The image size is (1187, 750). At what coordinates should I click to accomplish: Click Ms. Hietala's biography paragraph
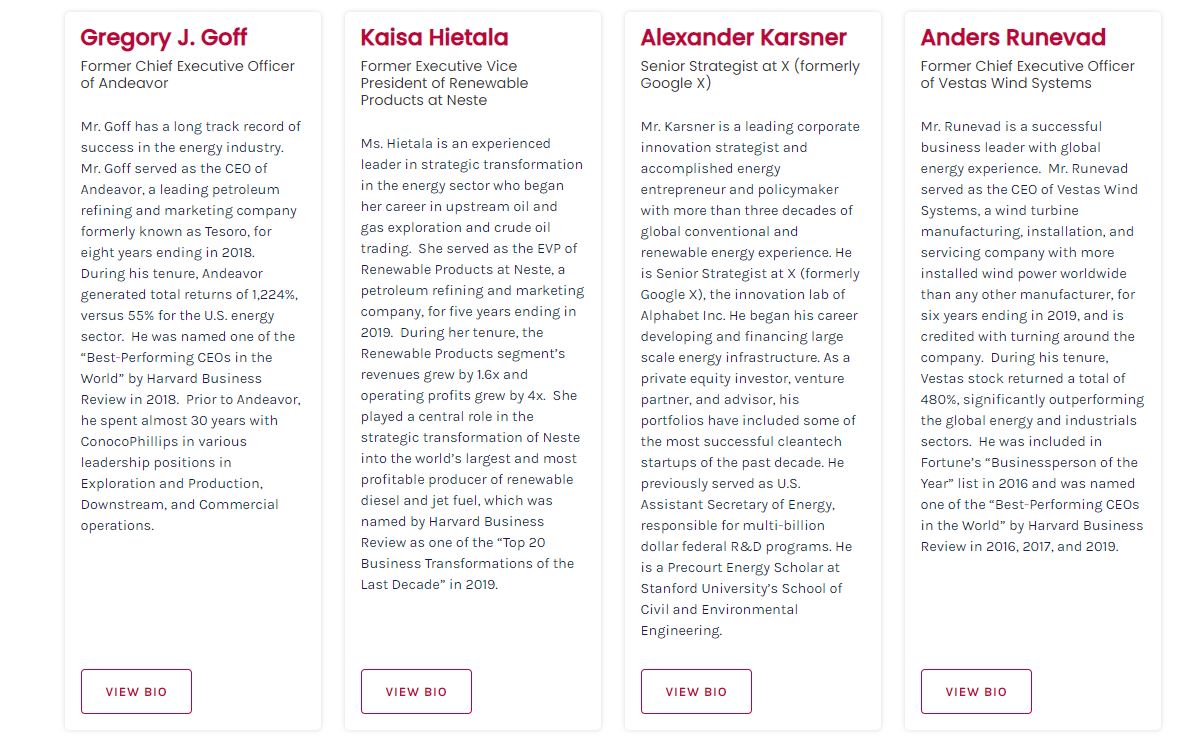[x=471, y=364]
